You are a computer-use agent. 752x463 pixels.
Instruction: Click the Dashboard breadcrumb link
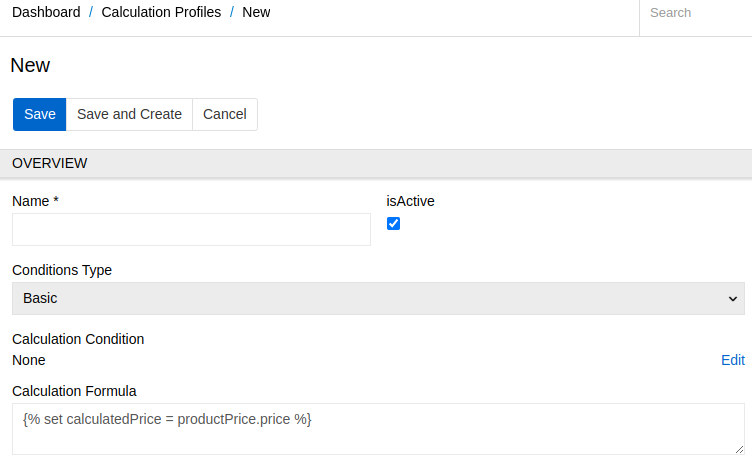(x=46, y=13)
